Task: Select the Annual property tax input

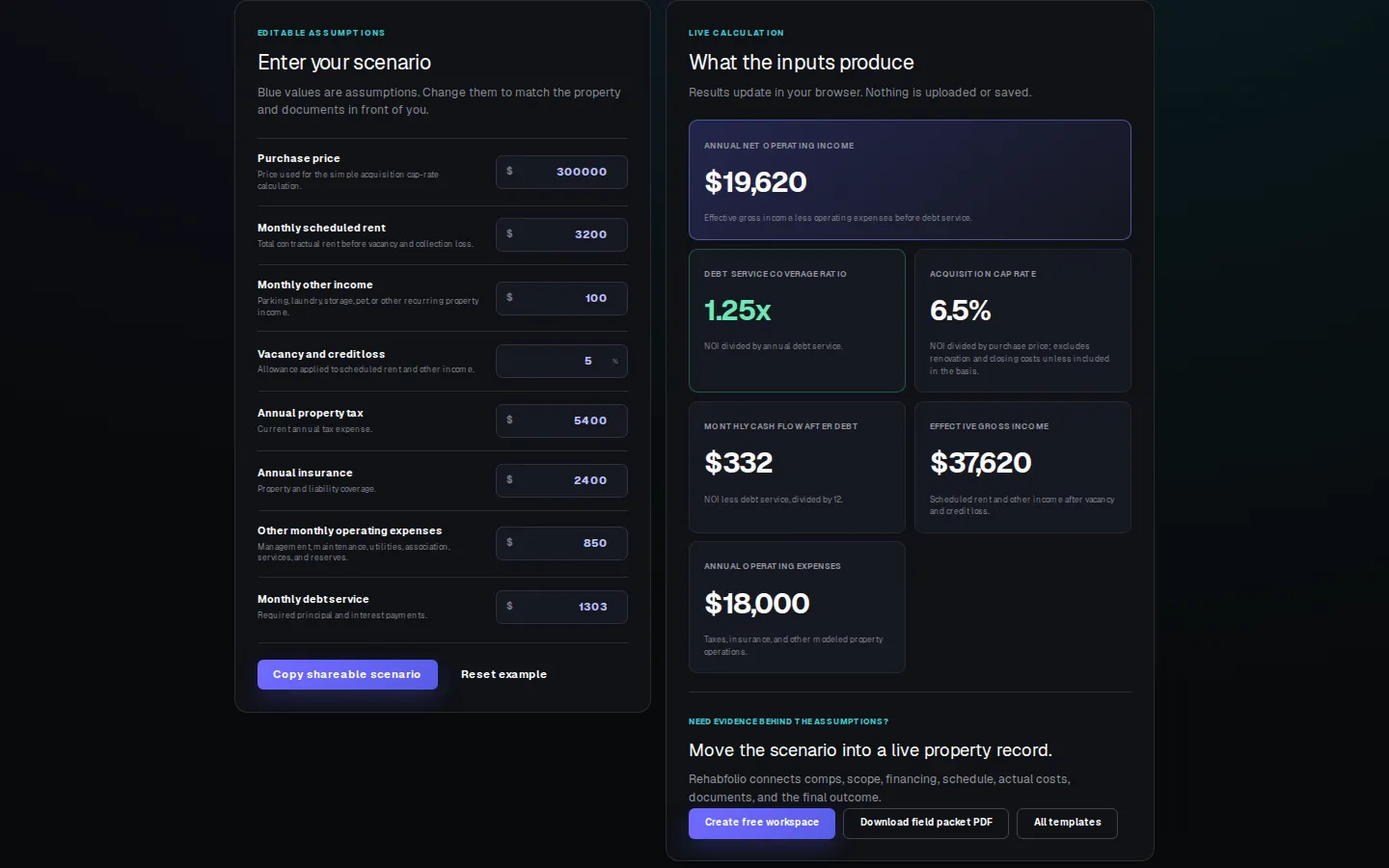Action: (561, 420)
